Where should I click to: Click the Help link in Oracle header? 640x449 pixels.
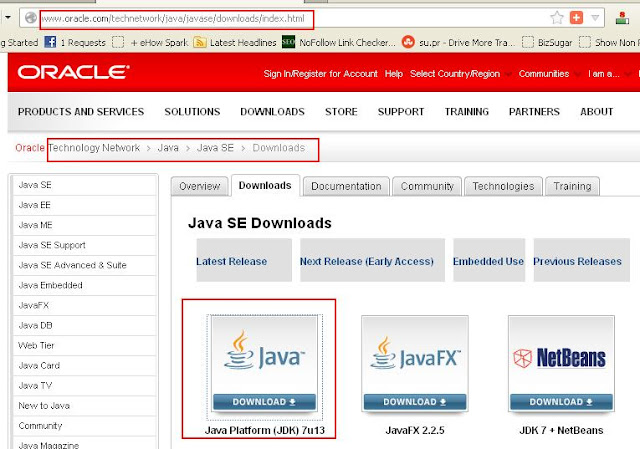click(393, 74)
